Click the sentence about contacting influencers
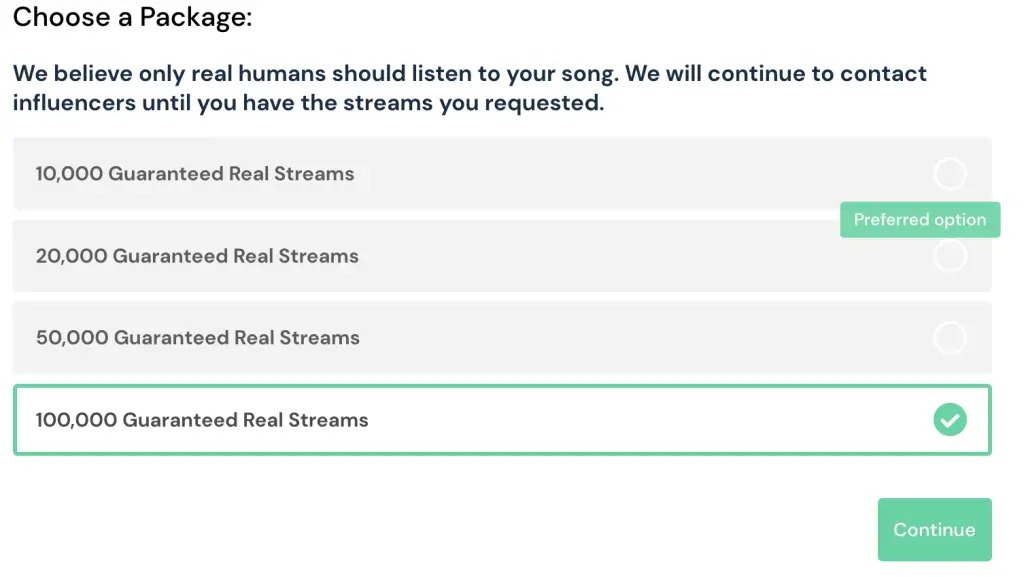1024x577 pixels. [x=470, y=88]
